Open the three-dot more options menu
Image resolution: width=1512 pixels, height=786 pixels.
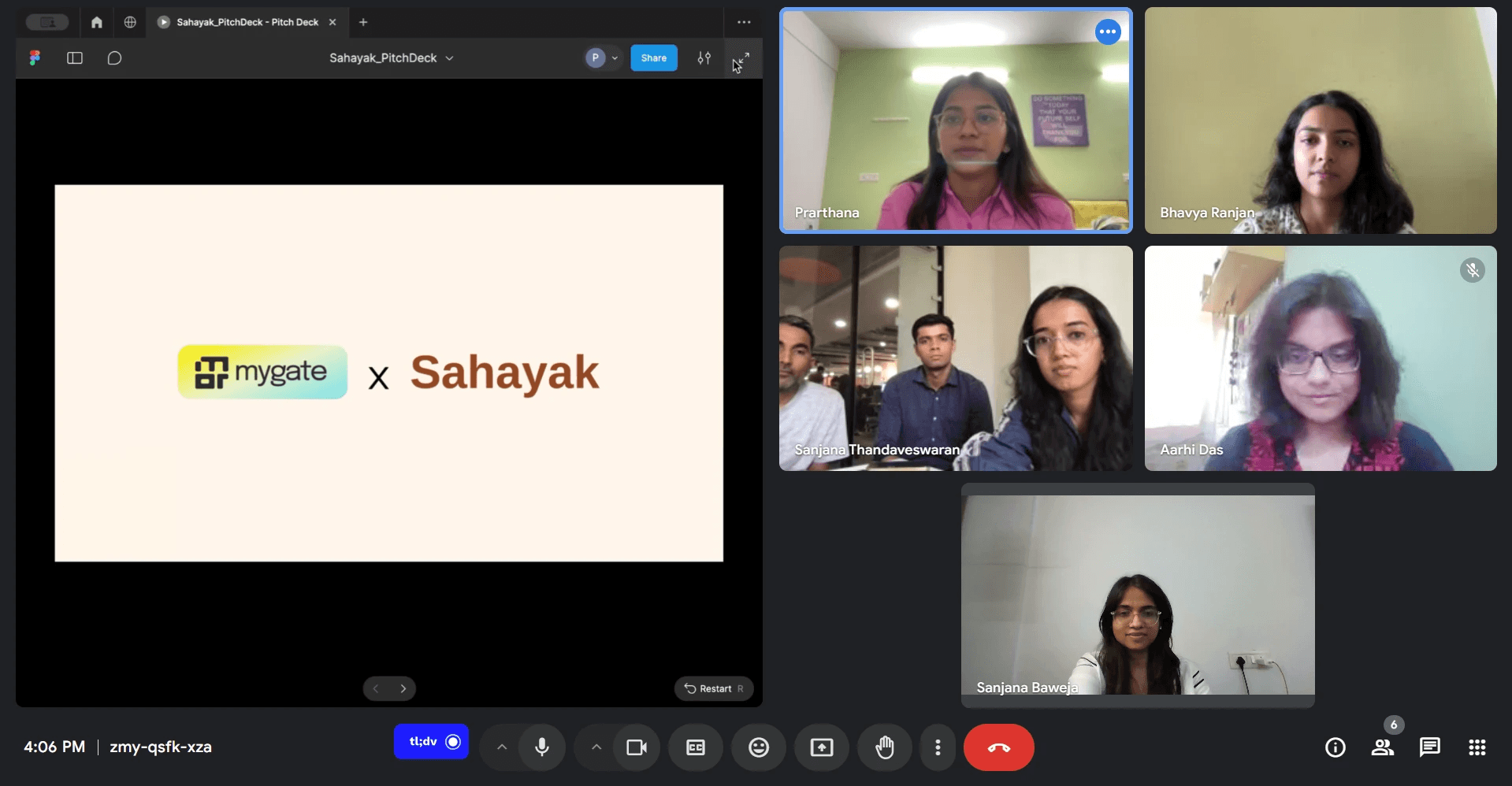click(938, 747)
